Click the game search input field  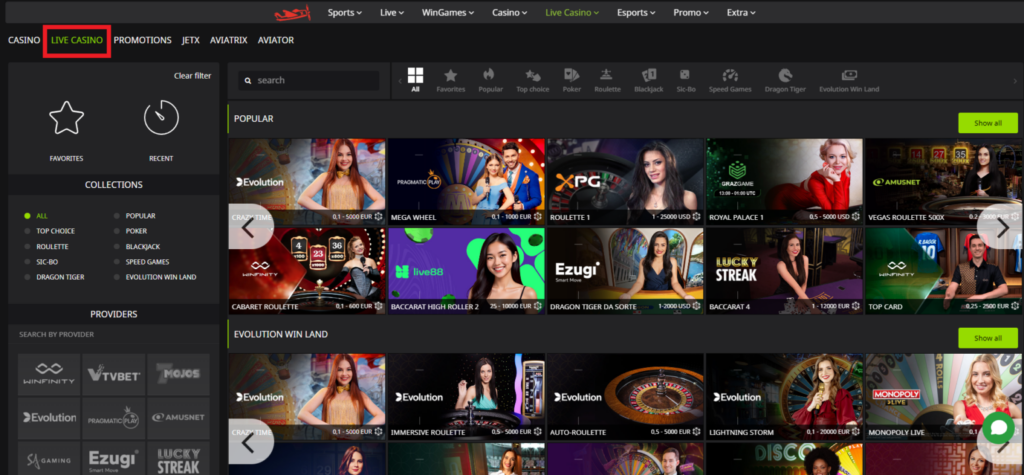[x=309, y=80]
